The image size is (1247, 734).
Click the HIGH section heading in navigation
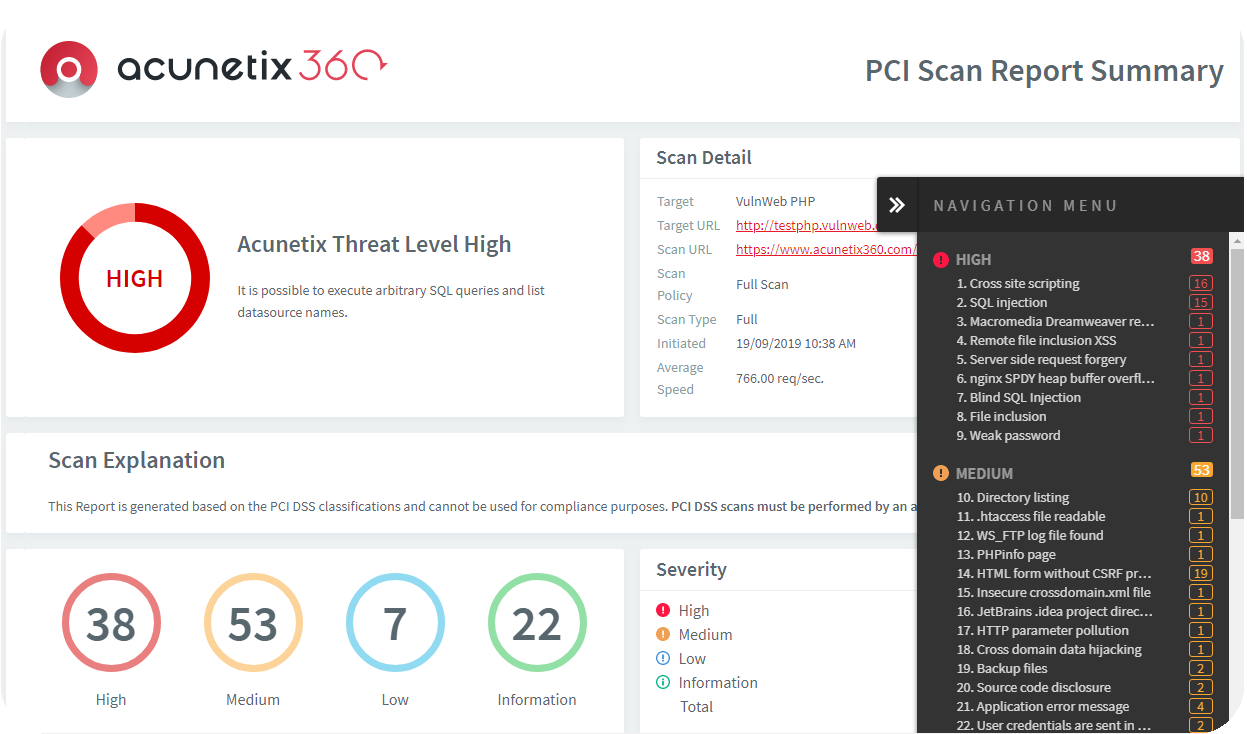(x=973, y=259)
